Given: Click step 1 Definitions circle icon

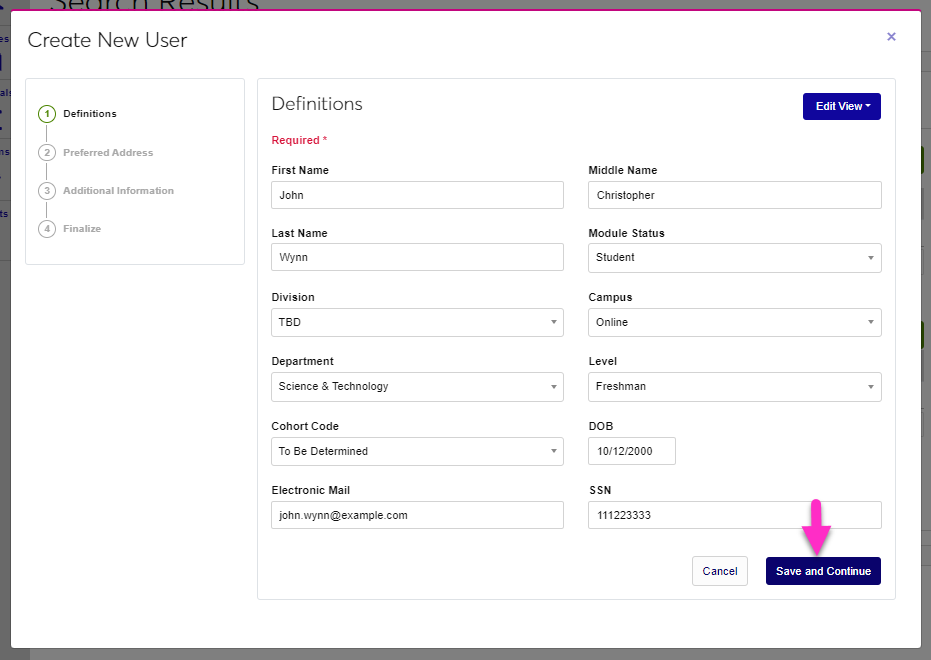Looking at the screenshot, I should (47, 114).
